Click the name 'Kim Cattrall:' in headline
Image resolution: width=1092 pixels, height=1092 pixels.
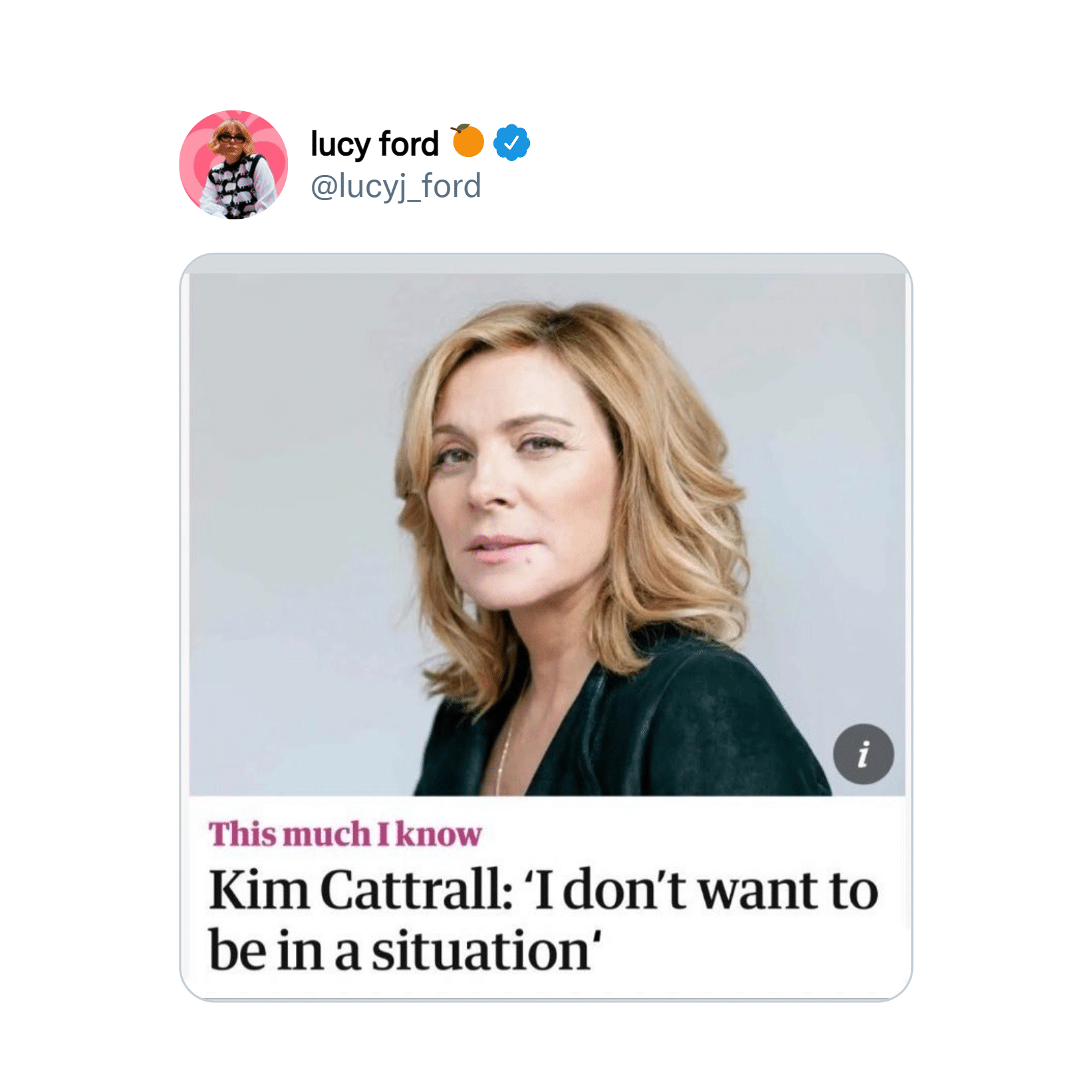(361, 889)
